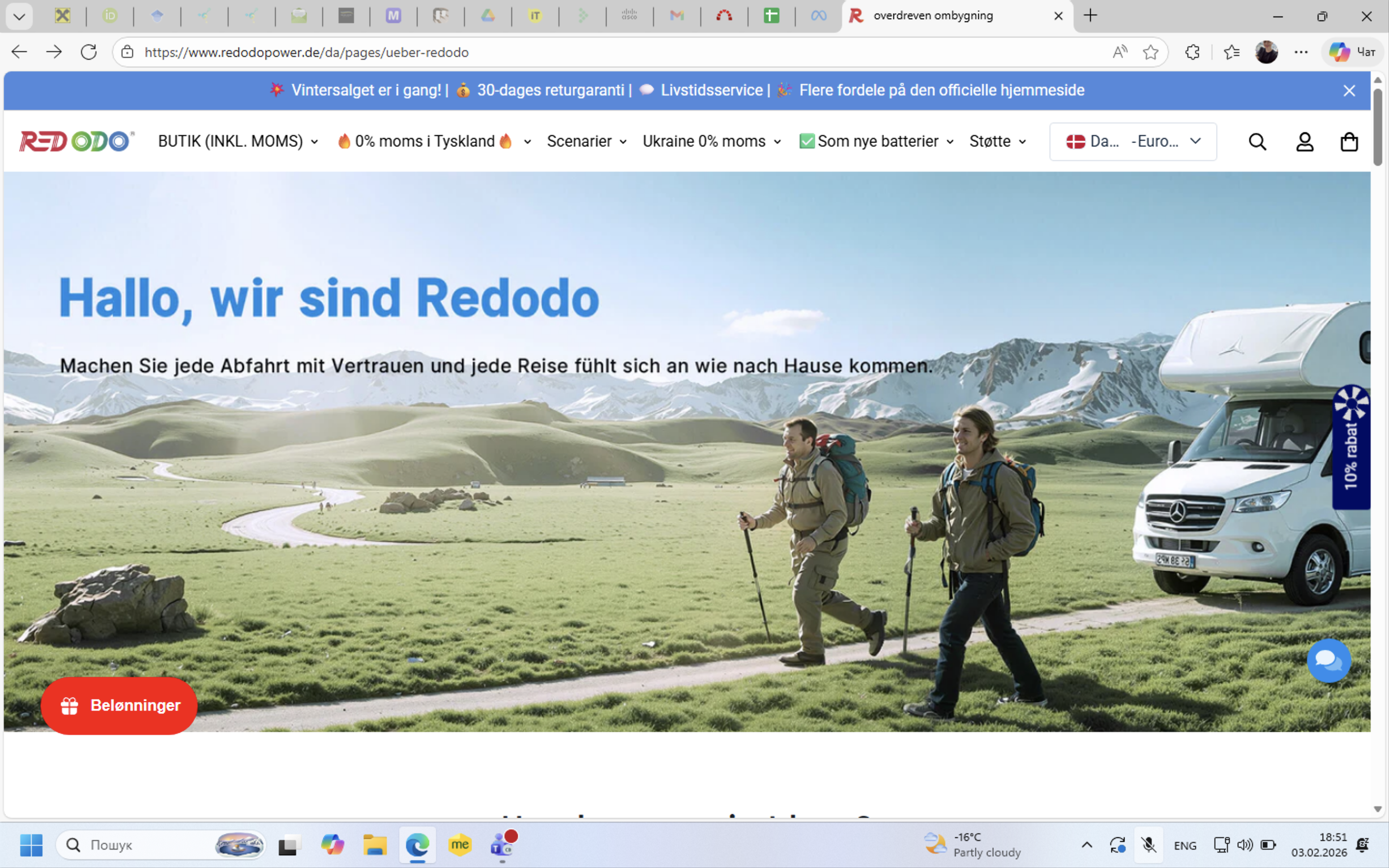Click the page vertical scrollbar thumb
Image resolution: width=1389 pixels, height=868 pixels.
1377,126
